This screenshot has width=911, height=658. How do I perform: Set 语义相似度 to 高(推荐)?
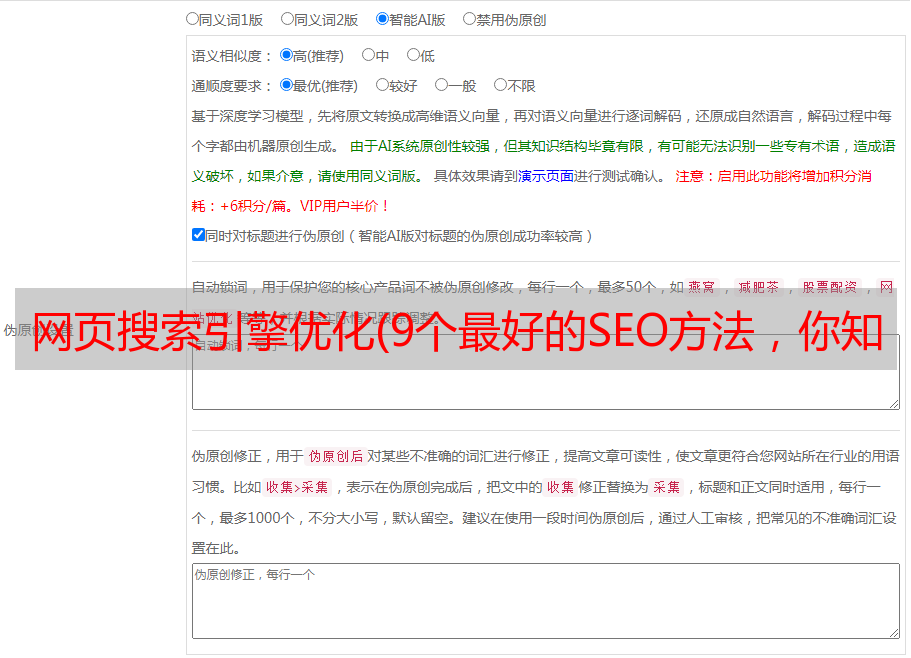286,55
